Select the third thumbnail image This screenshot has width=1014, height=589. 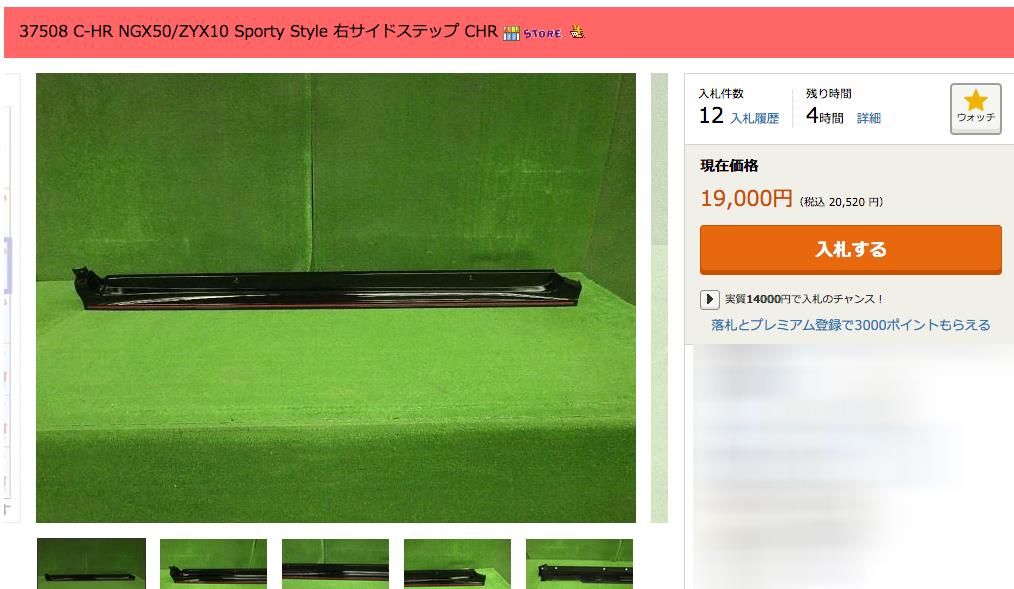[335, 564]
